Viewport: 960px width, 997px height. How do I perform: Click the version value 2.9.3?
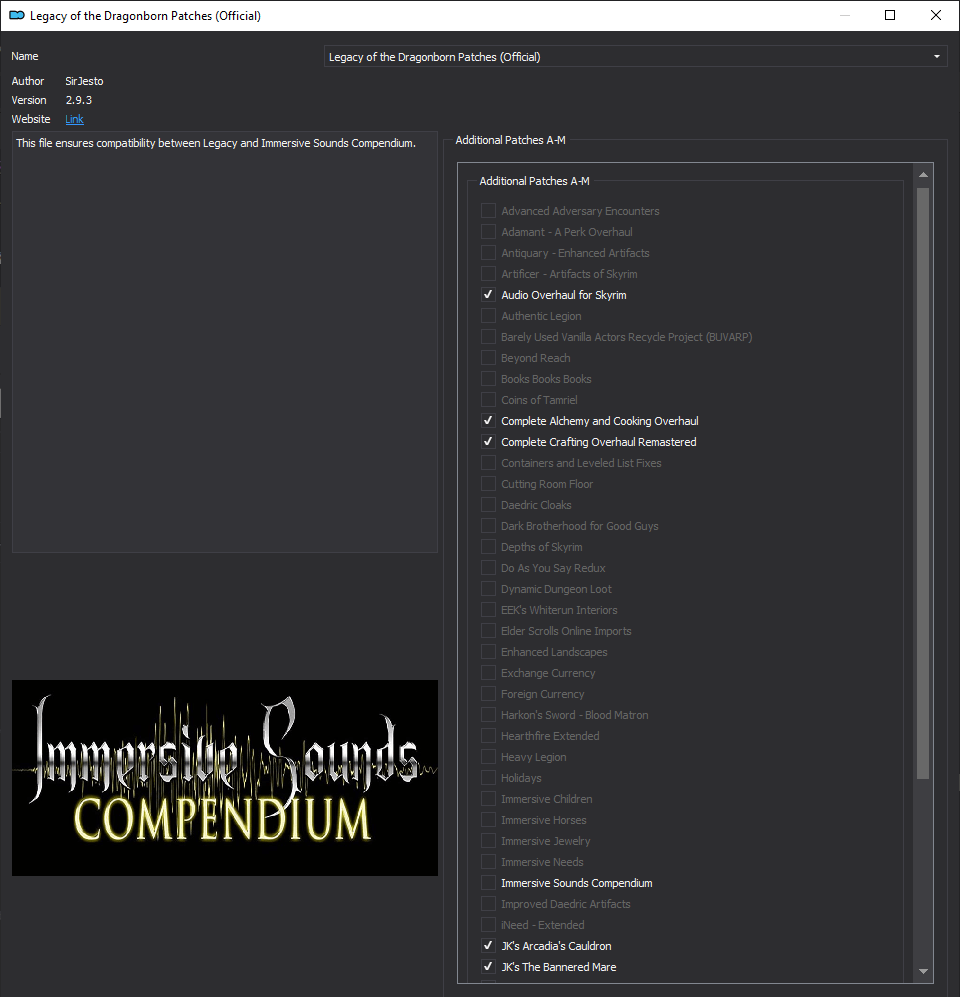(x=79, y=100)
